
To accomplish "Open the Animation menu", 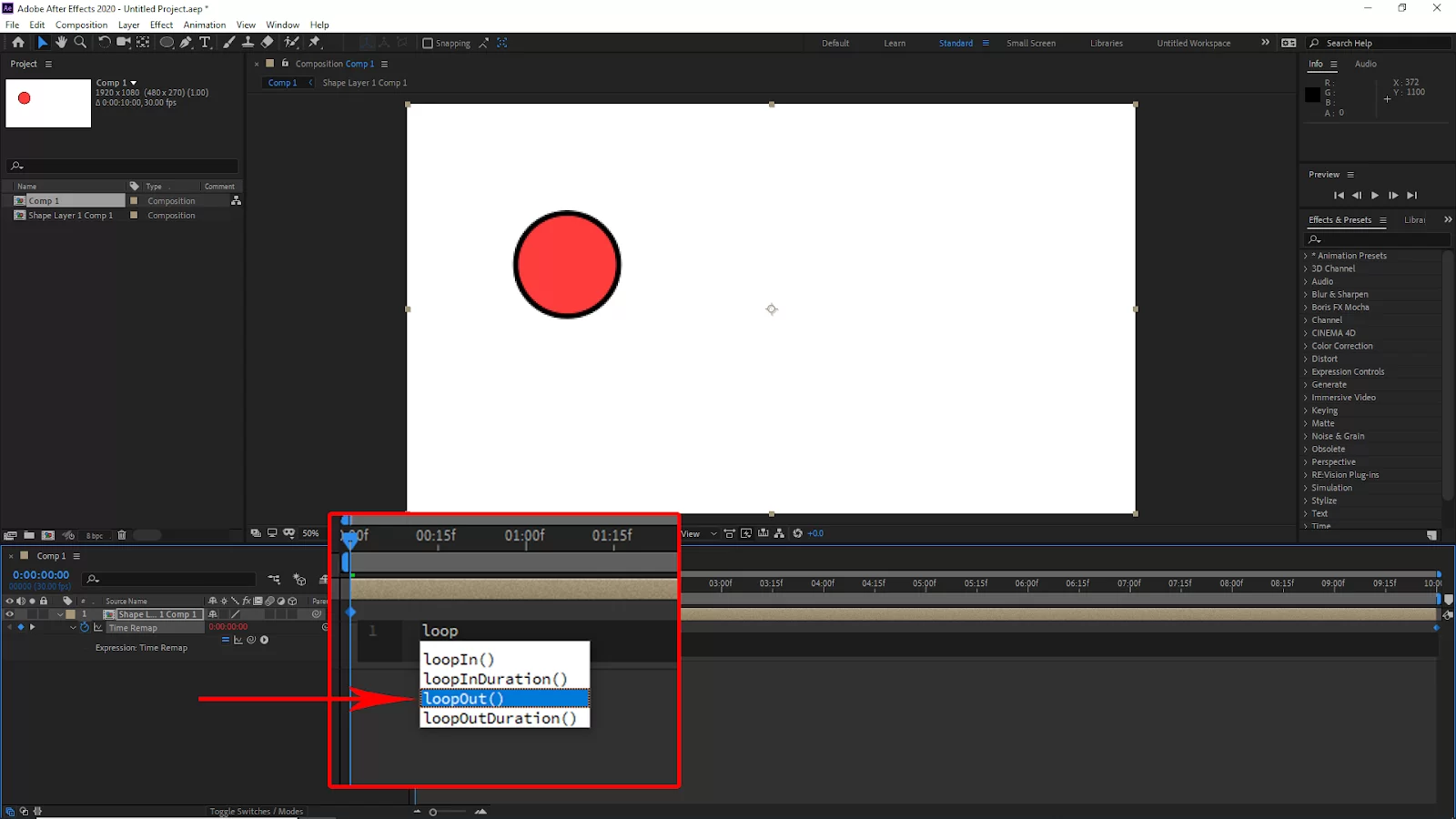I will (205, 25).
